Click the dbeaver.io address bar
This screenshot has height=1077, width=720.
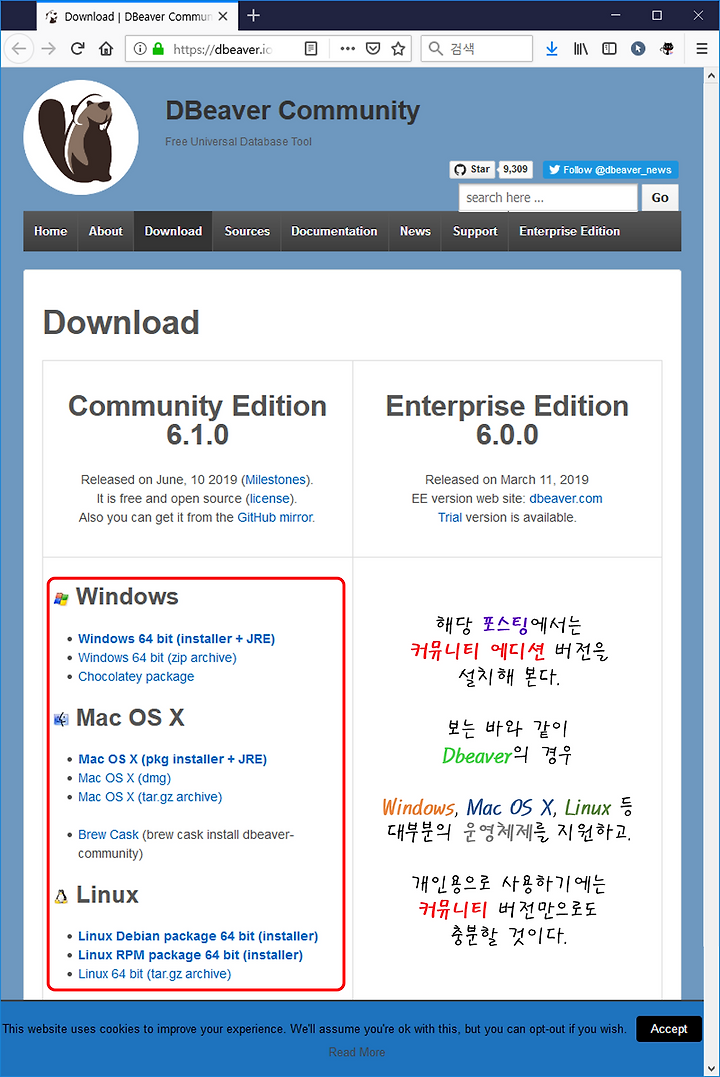tap(223, 49)
